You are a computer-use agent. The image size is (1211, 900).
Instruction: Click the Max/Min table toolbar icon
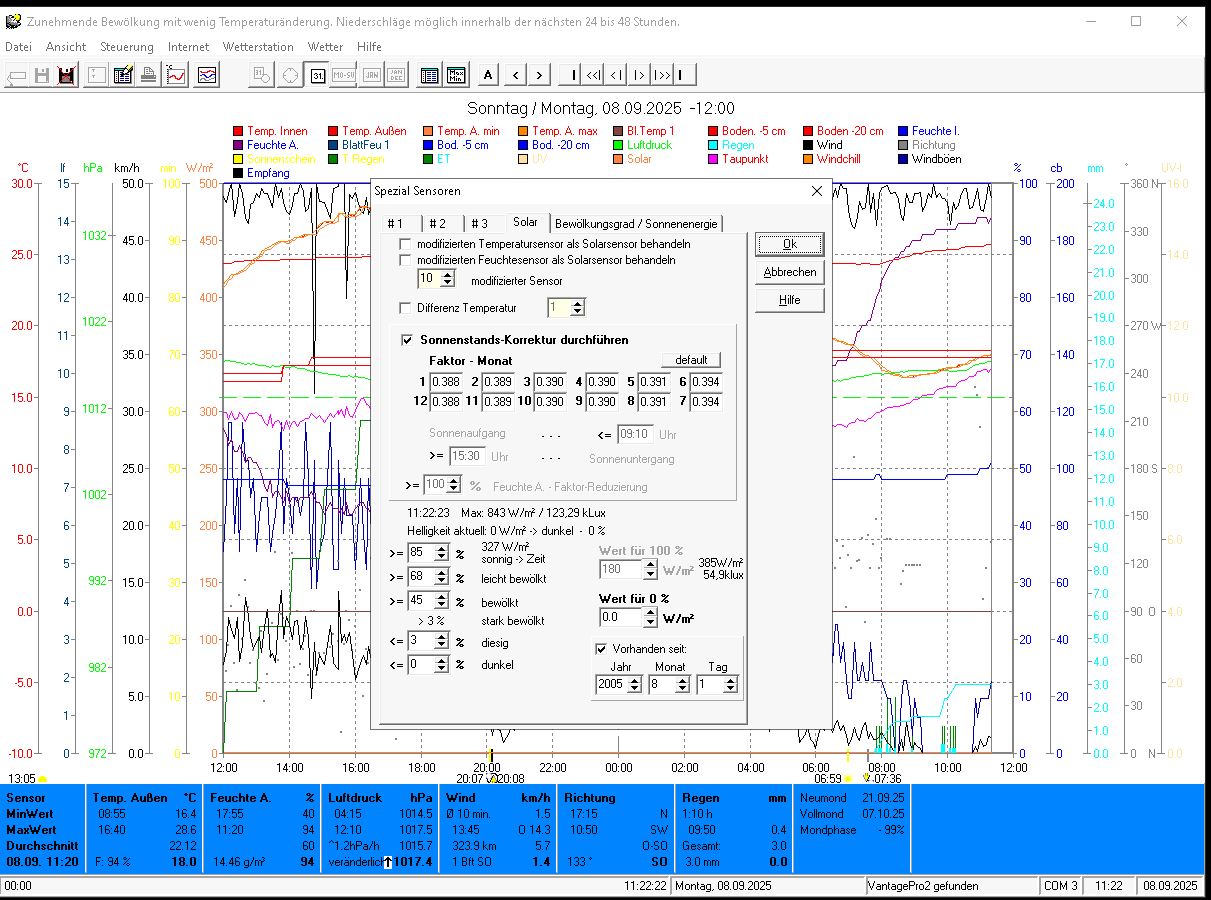pos(456,75)
